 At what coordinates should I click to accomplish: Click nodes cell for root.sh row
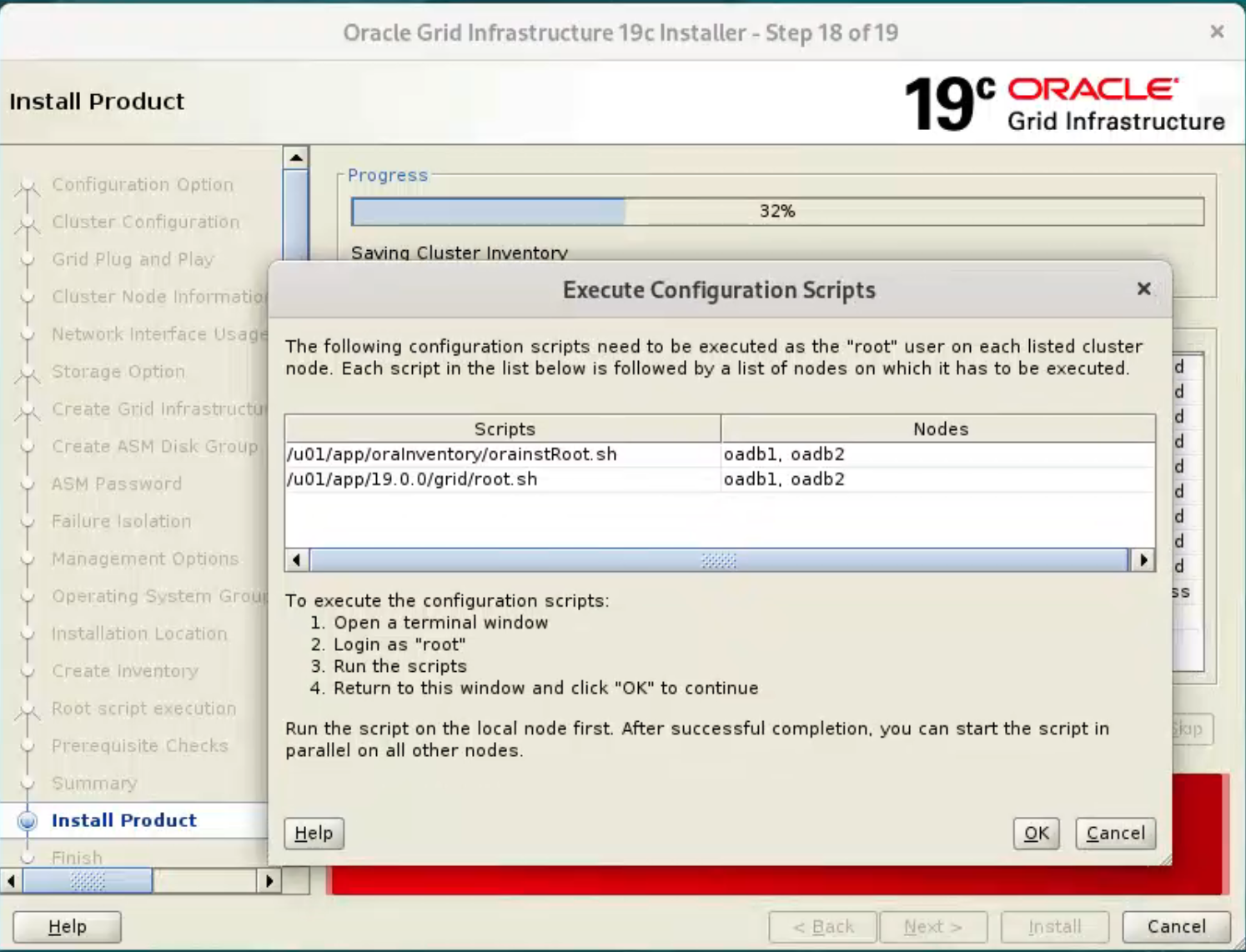tap(938, 479)
